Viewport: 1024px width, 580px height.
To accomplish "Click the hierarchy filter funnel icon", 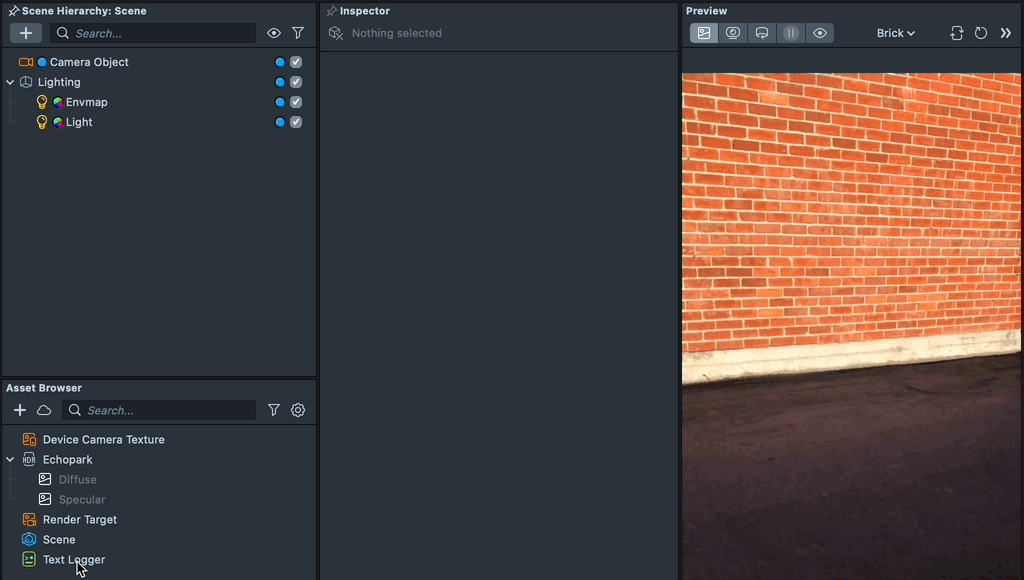I will [297, 33].
